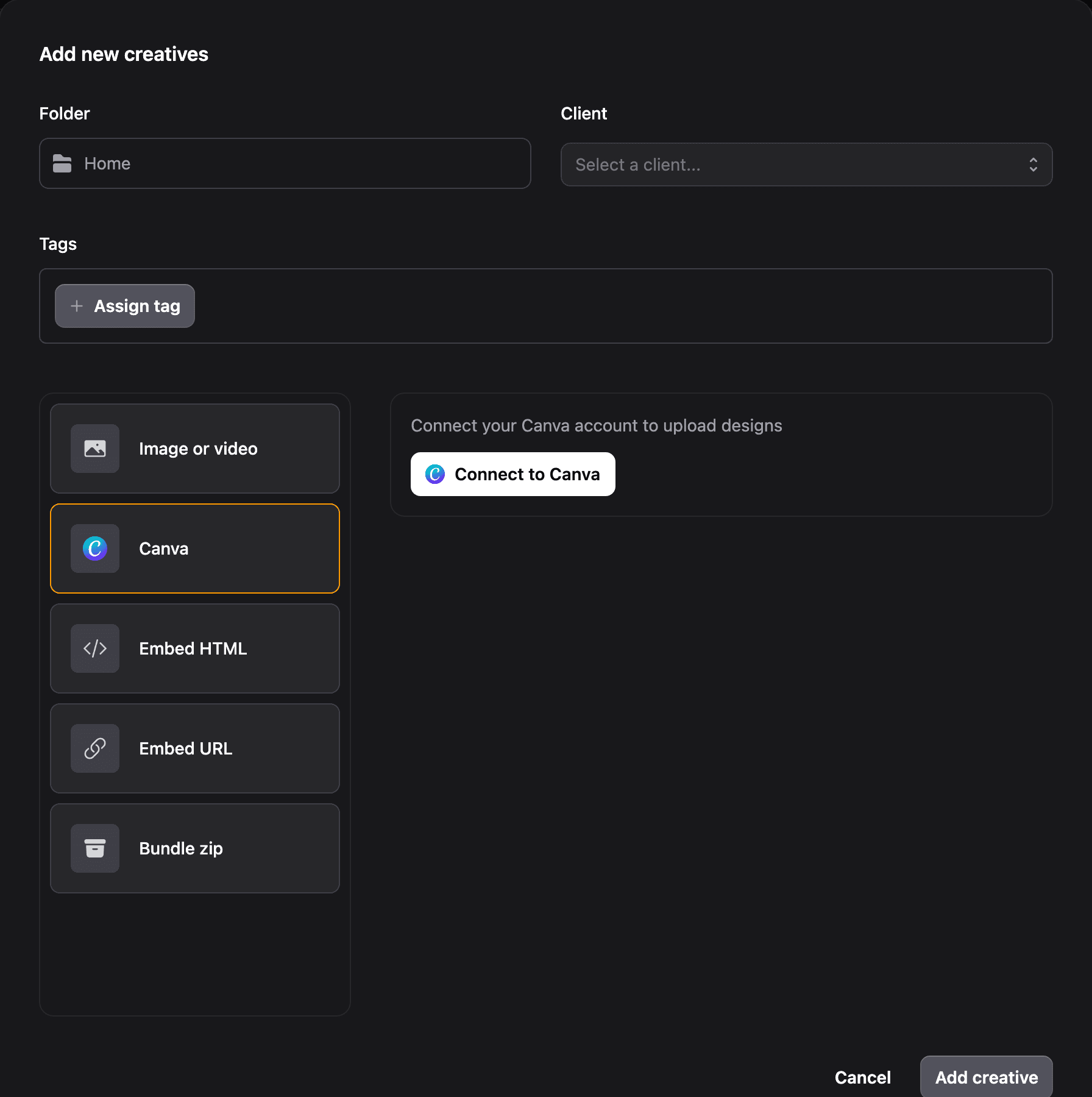
Task: Click the Canva logo icon in the list
Action: tap(95, 548)
